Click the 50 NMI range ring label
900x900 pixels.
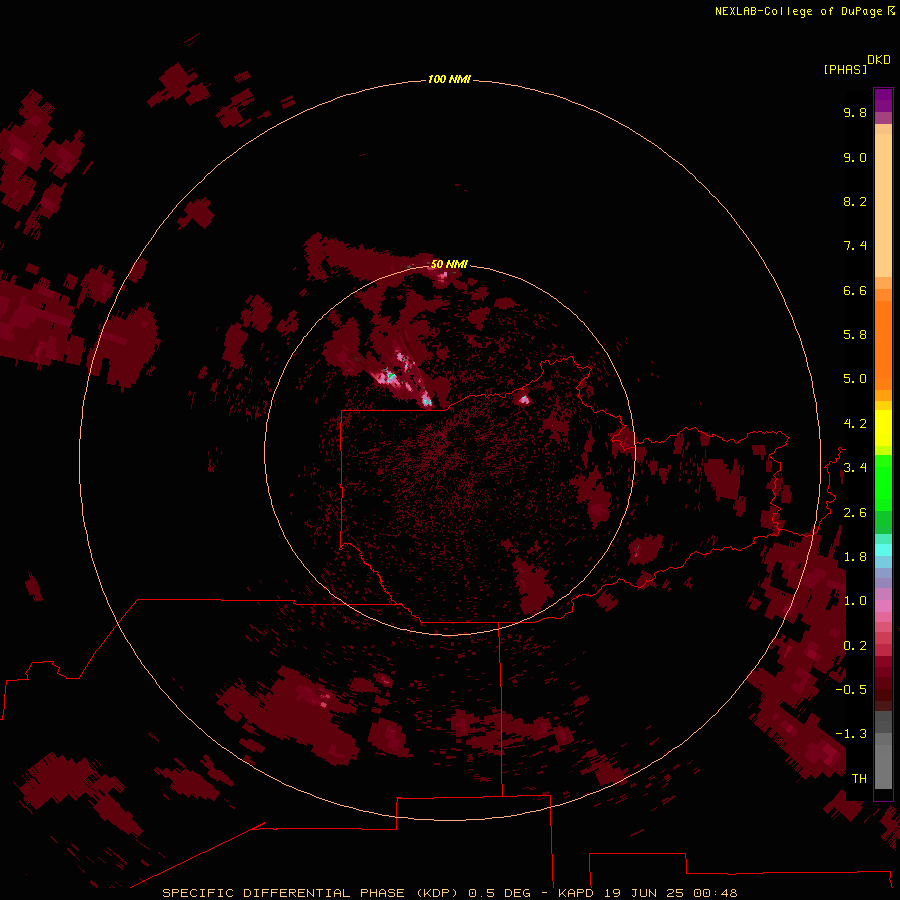(x=449, y=264)
